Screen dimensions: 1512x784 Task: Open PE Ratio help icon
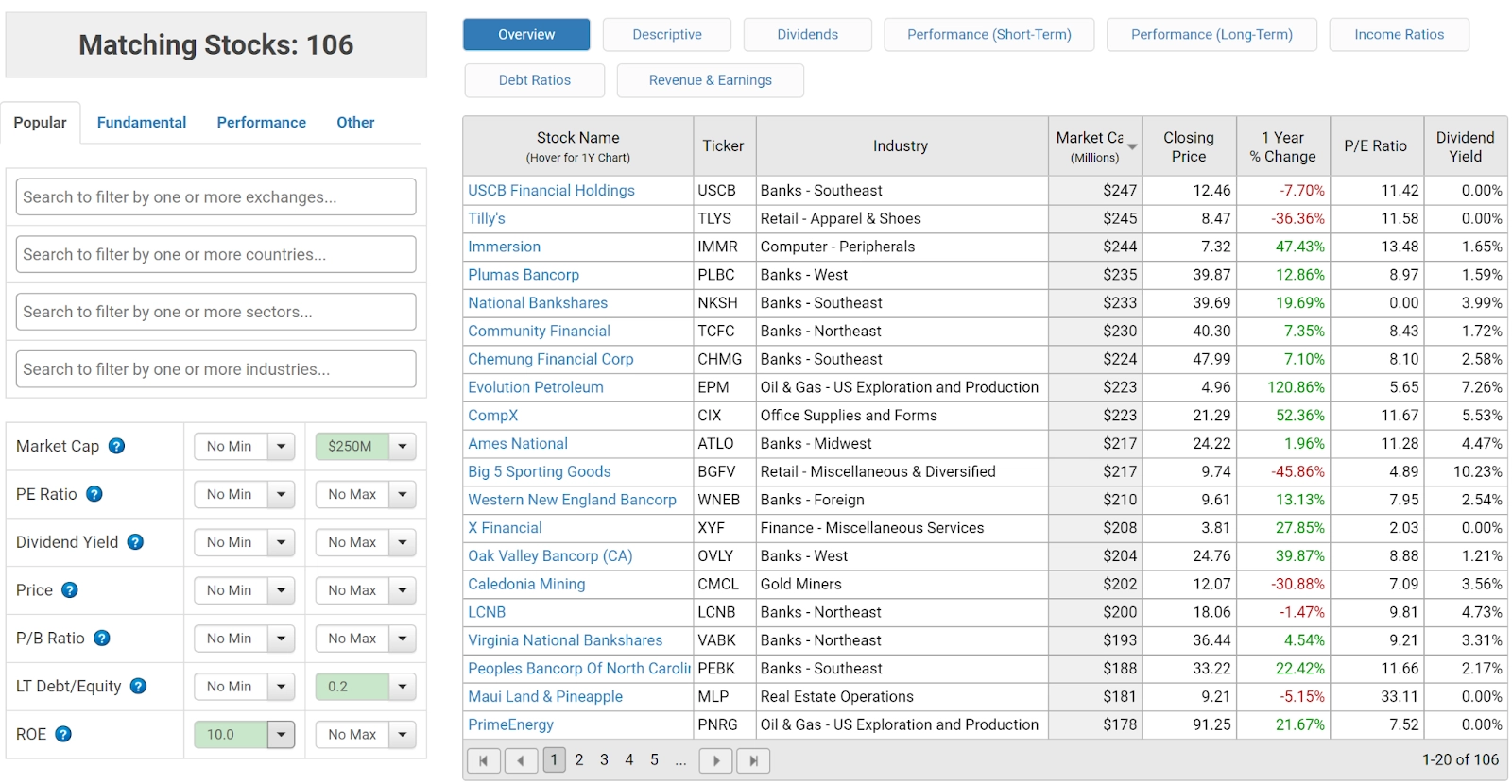[x=94, y=494]
